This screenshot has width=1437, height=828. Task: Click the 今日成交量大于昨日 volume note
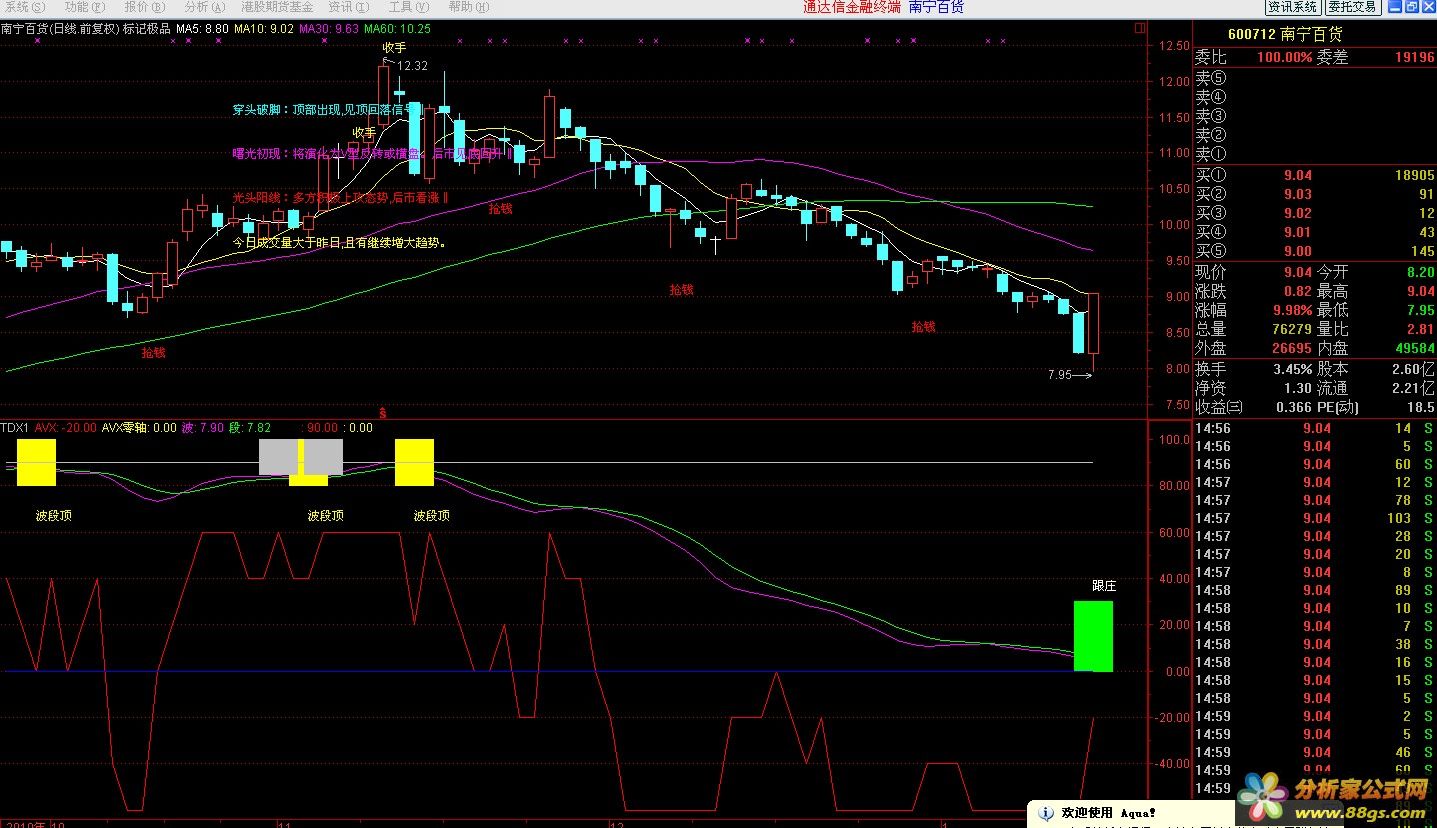[x=339, y=242]
